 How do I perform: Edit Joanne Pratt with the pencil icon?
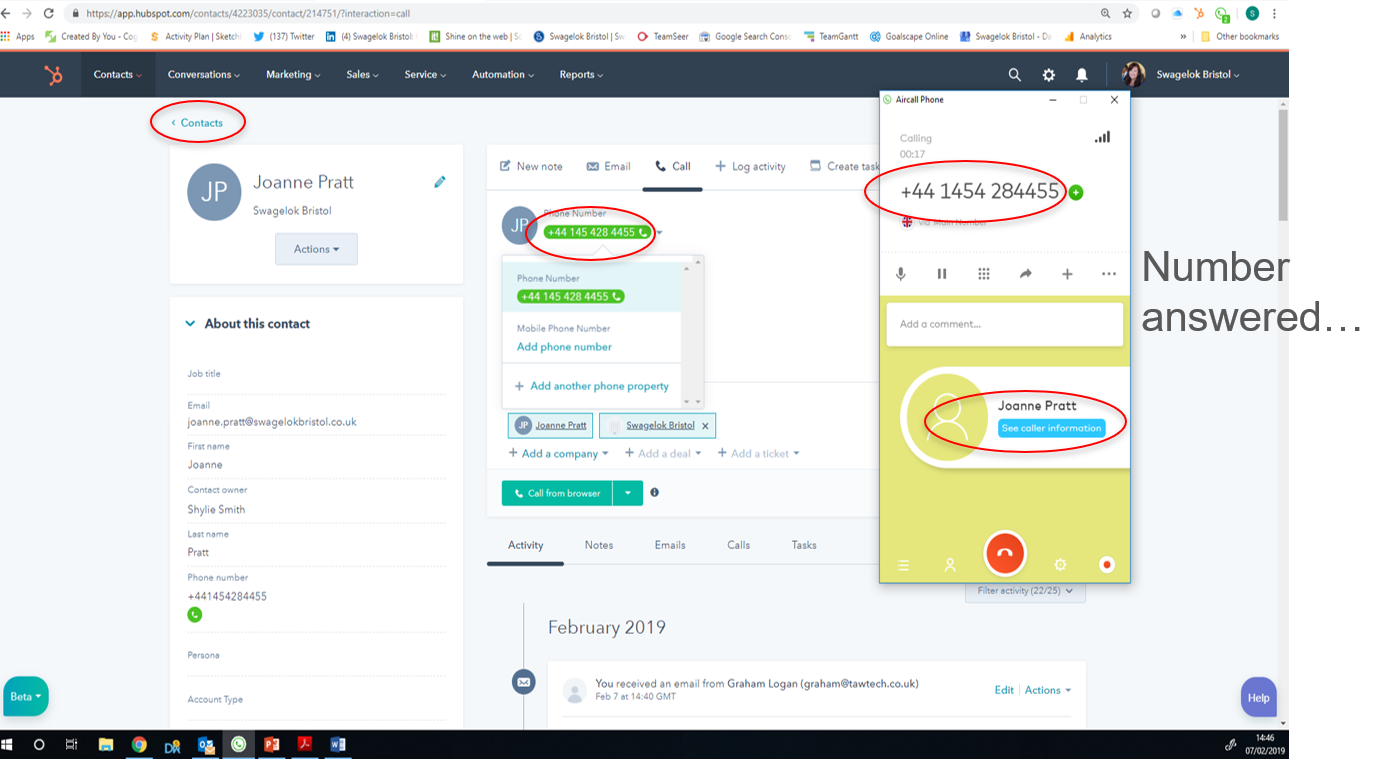(x=439, y=182)
